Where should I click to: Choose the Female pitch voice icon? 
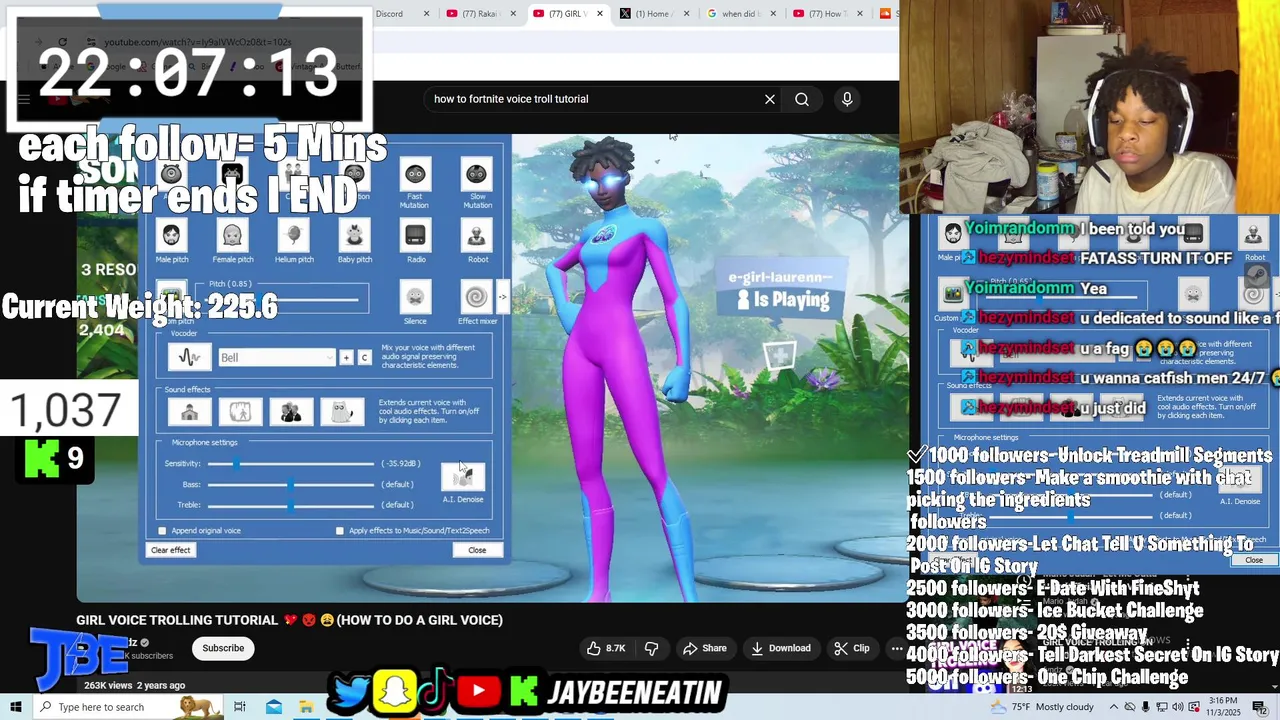pos(232,236)
